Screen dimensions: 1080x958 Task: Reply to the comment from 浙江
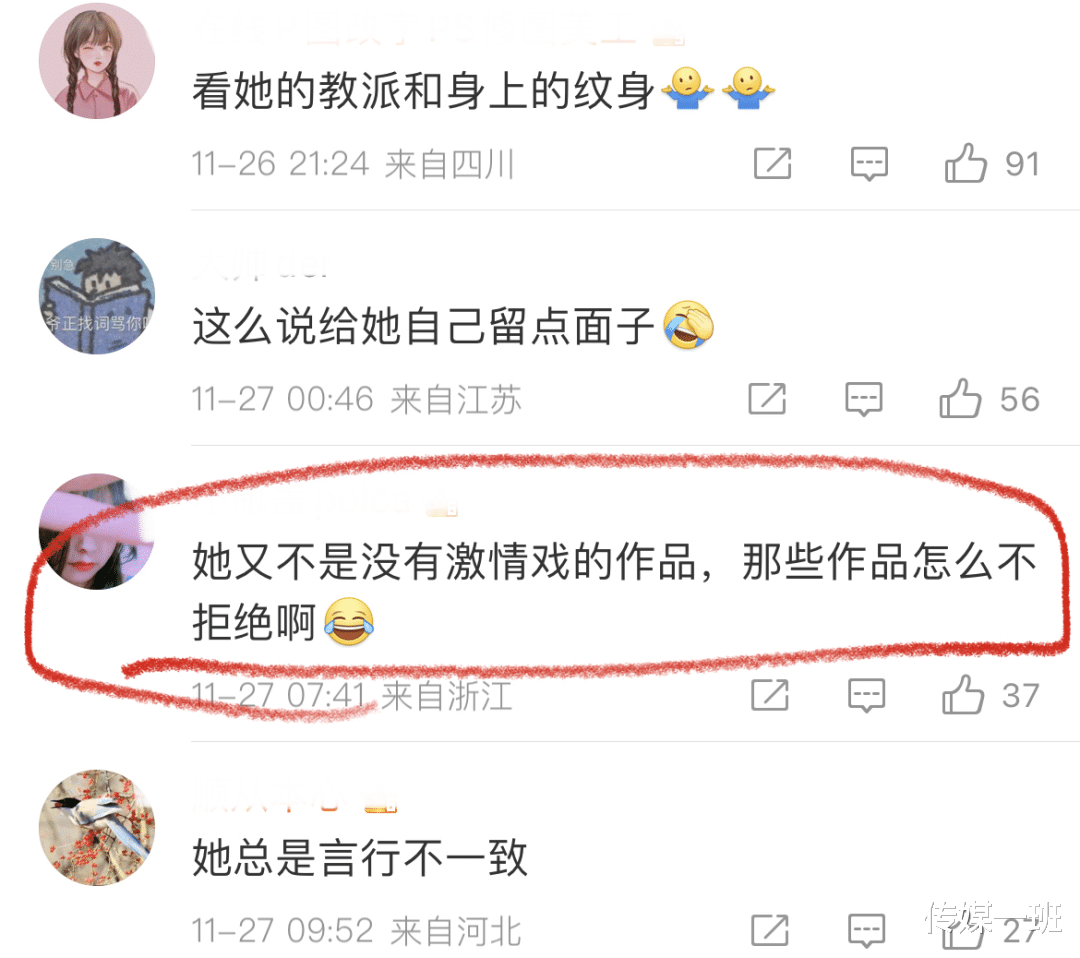866,695
